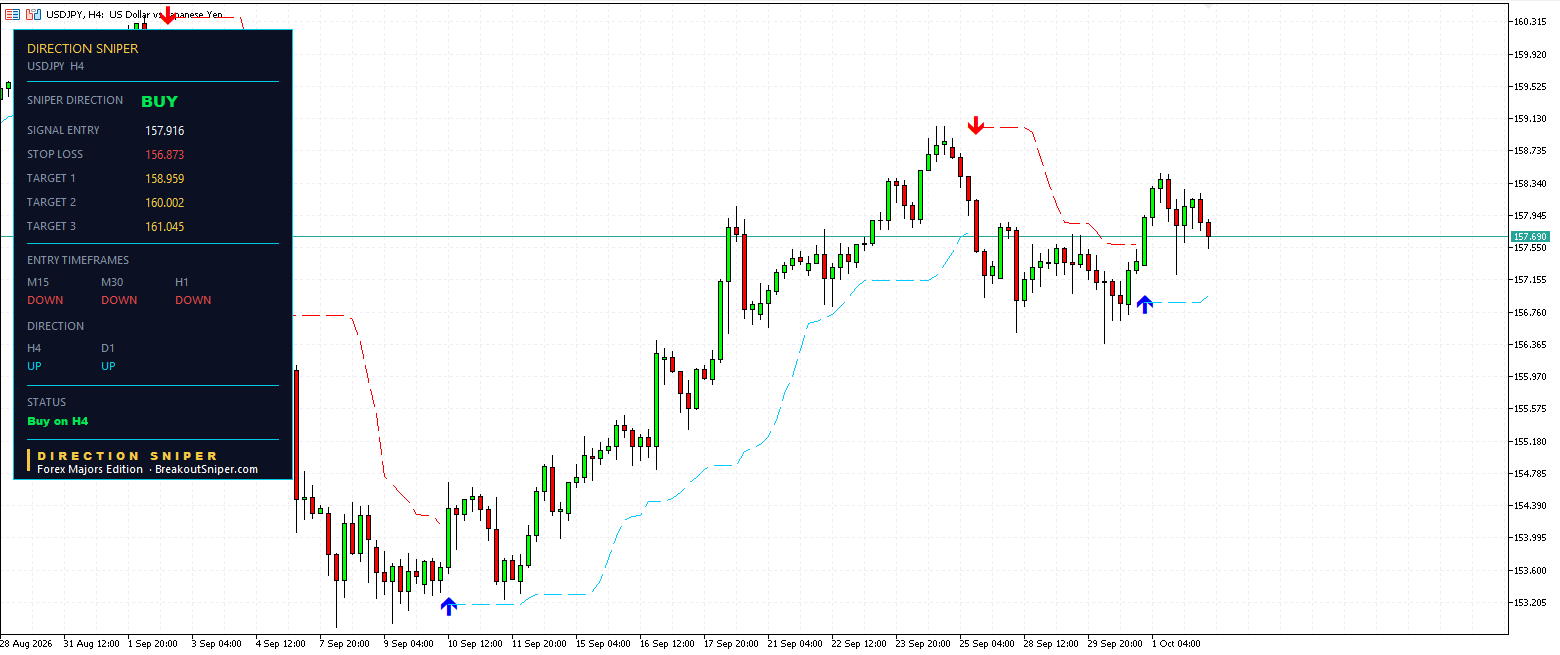Viewport: 1560px width, 655px height.
Task: Click the STOP LOSS label
Action: pos(55,154)
